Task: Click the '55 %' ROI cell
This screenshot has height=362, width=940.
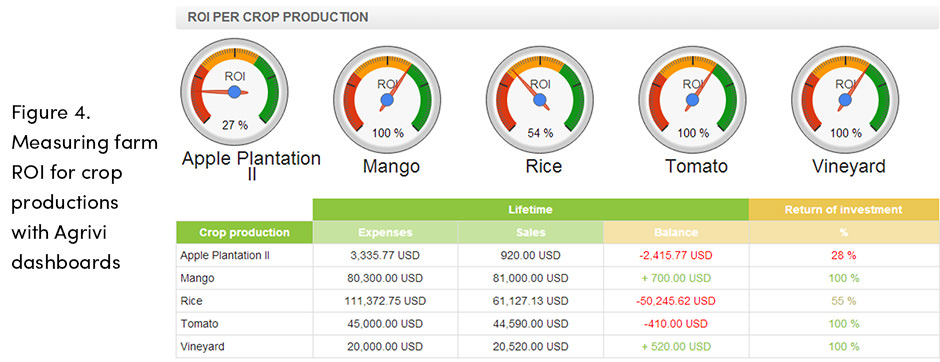Action: click(843, 301)
